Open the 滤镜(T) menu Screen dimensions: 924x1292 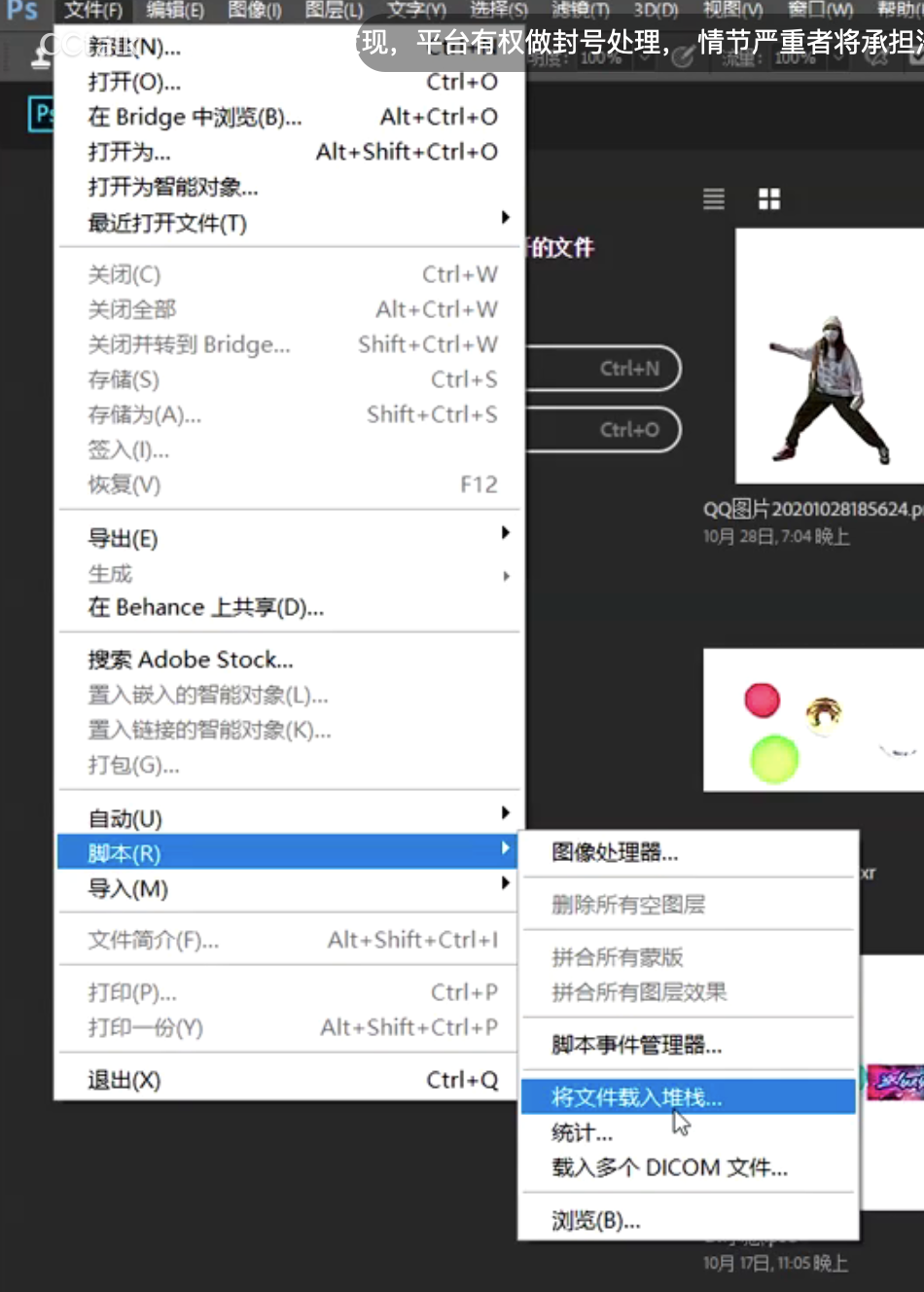(x=581, y=11)
